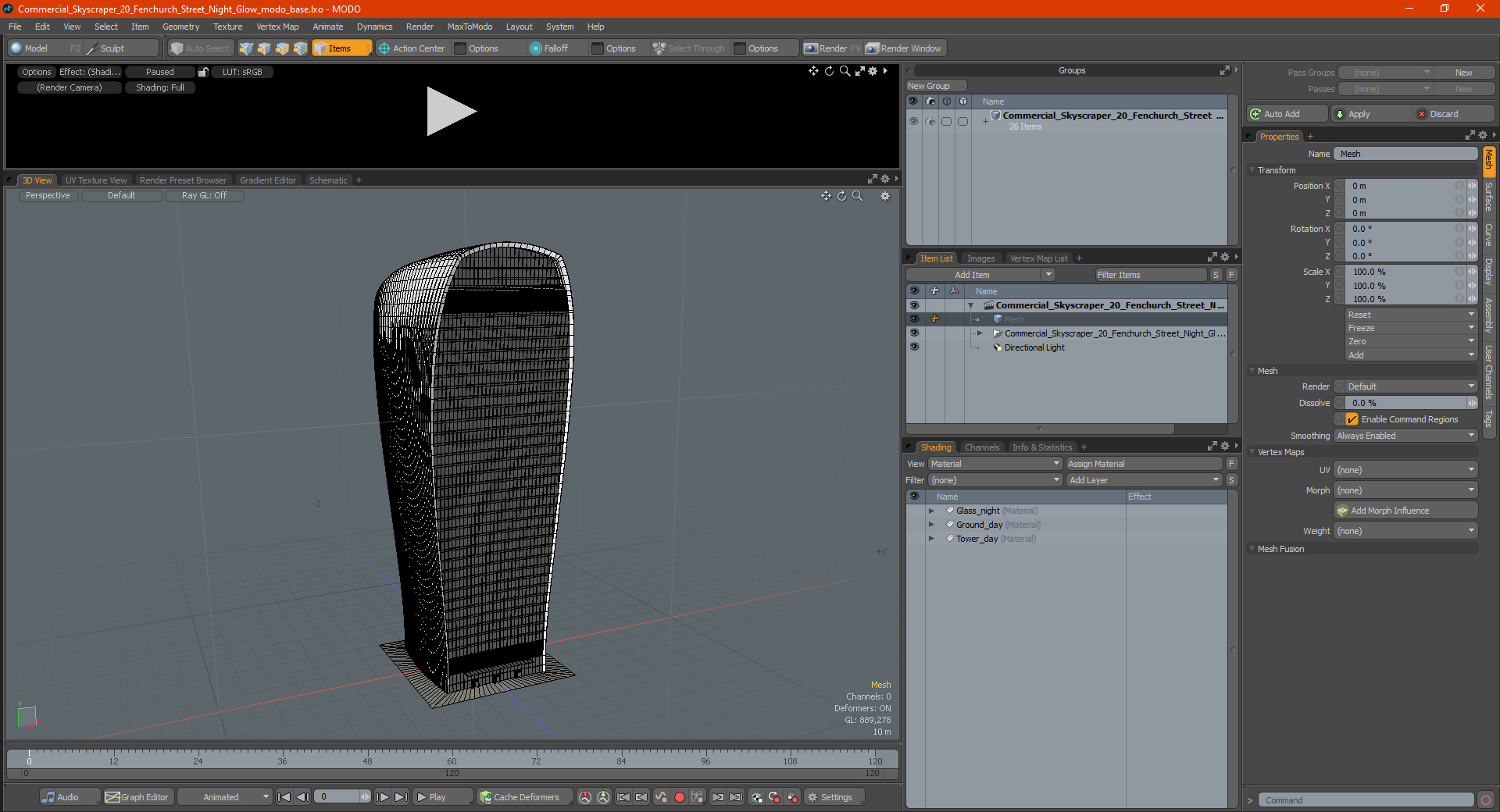
Task: Expand the Tower_day material
Action: click(x=931, y=539)
